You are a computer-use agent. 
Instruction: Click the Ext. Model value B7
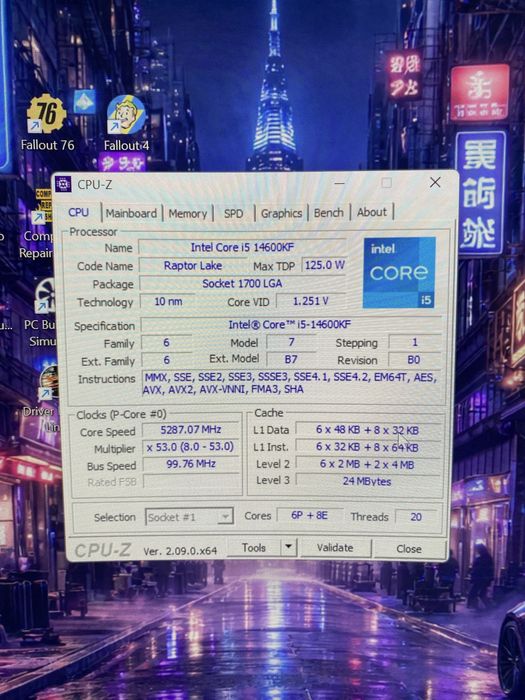[291, 359]
